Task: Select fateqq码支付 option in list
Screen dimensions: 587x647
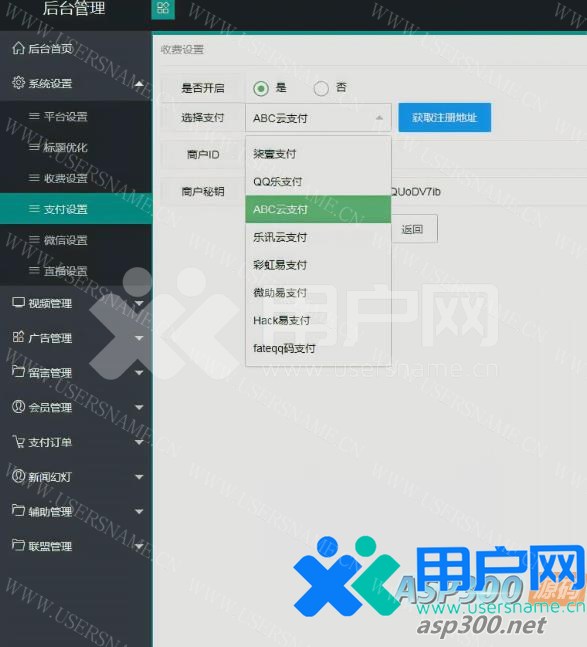Action: 318,349
